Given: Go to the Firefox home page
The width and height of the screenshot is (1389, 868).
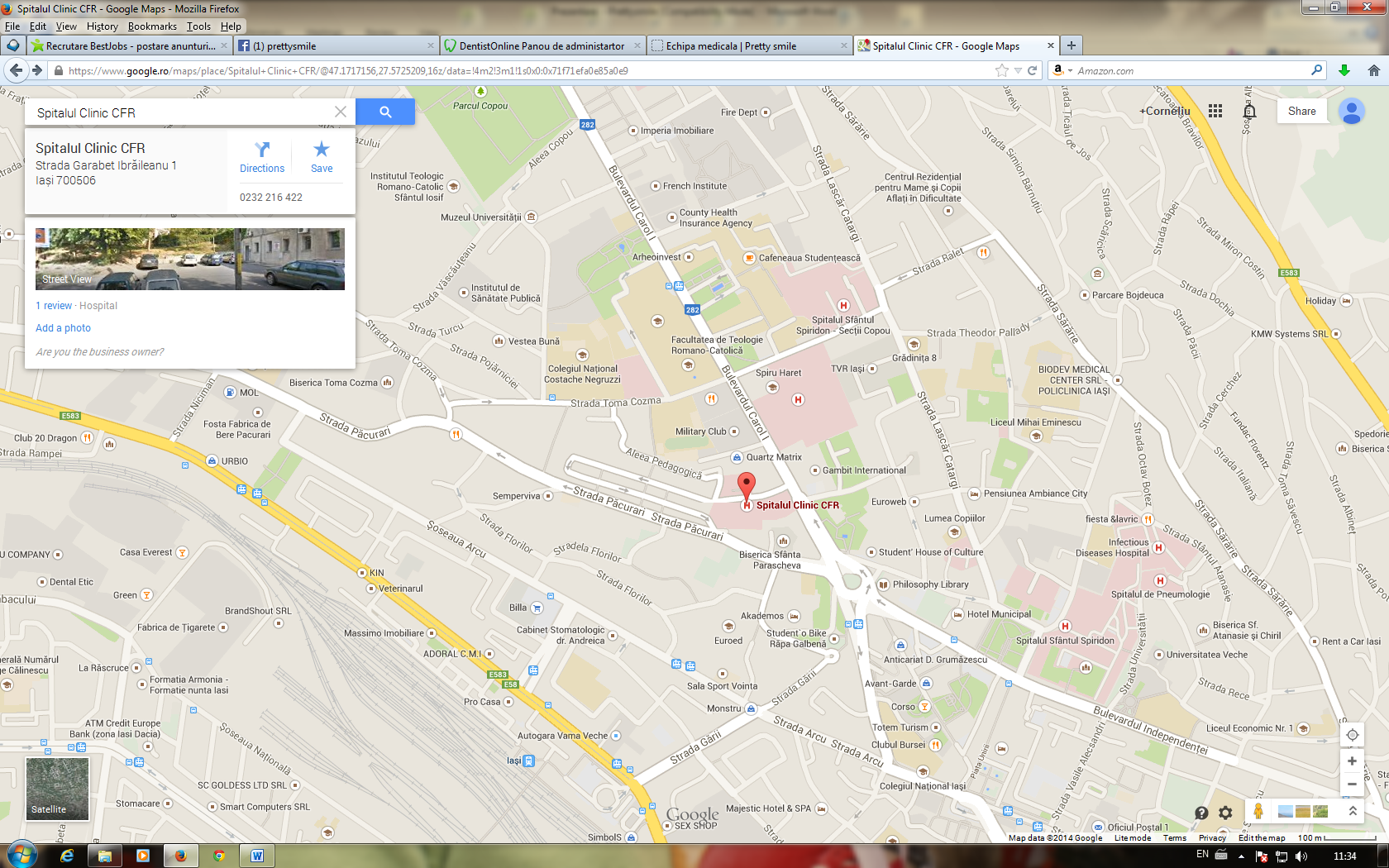Looking at the screenshot, I should click(1373, 71).
